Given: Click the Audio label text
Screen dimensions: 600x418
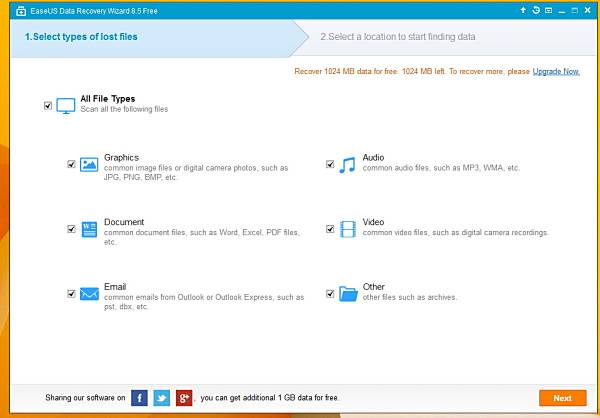Looking at the screenshot, I should click(373, 157).
